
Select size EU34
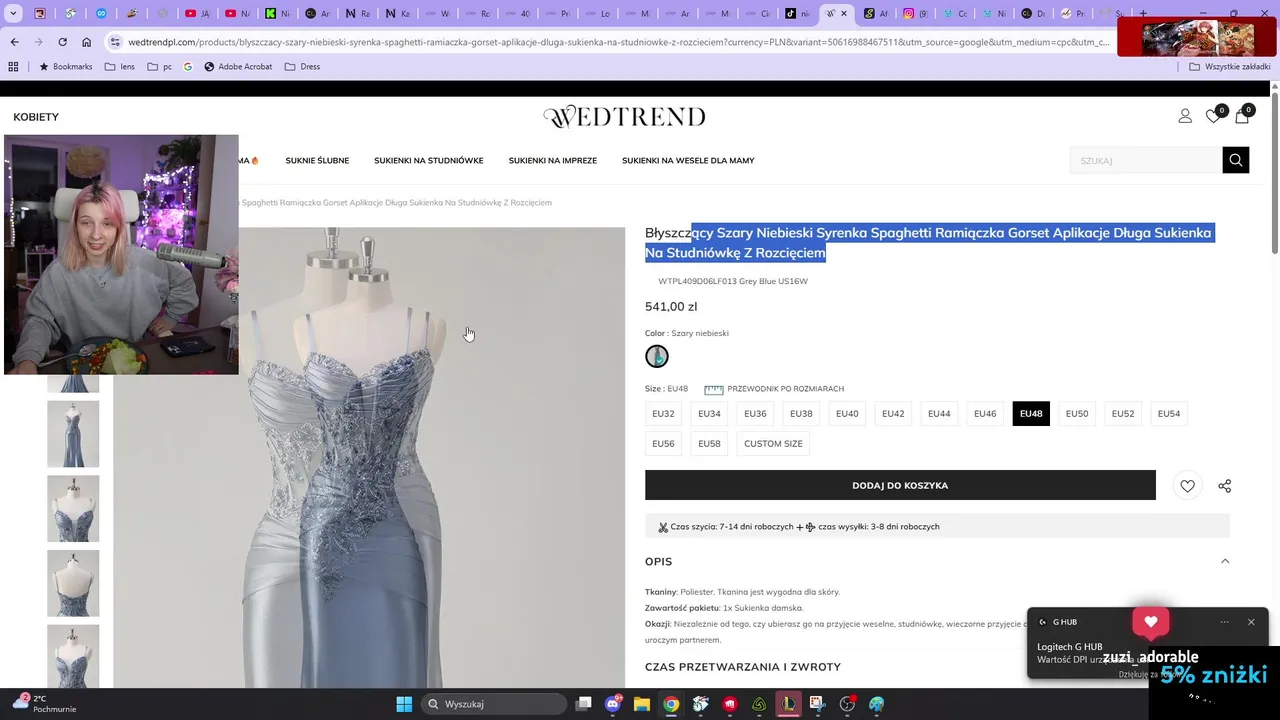[709, 414]
